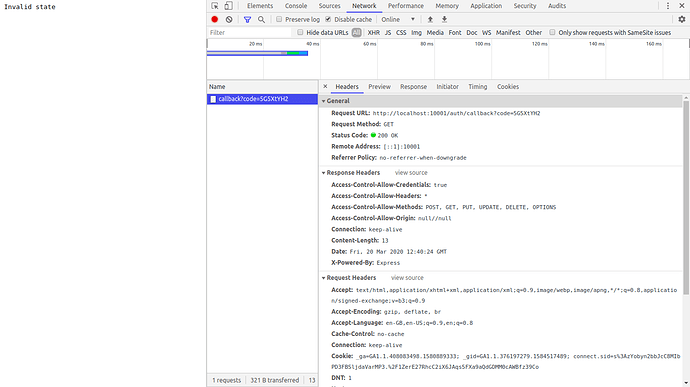Show the Timing detail tab

pyautogui.click(x=477, y=87)
